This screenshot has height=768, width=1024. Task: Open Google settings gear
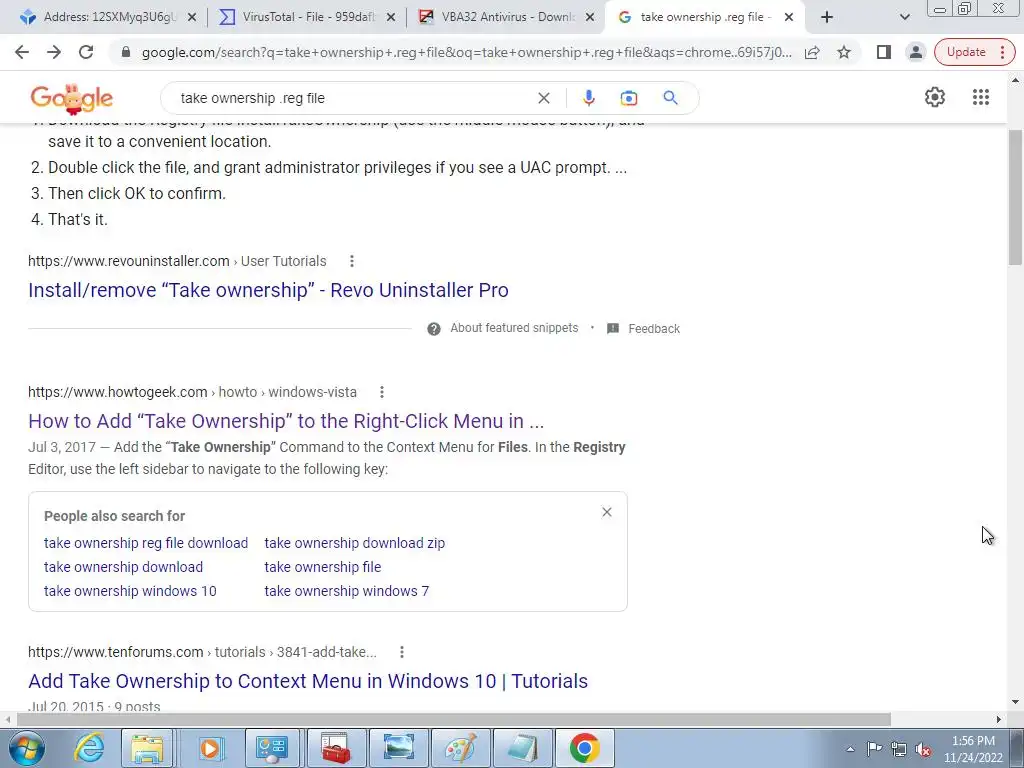click(x=935, y=97)
